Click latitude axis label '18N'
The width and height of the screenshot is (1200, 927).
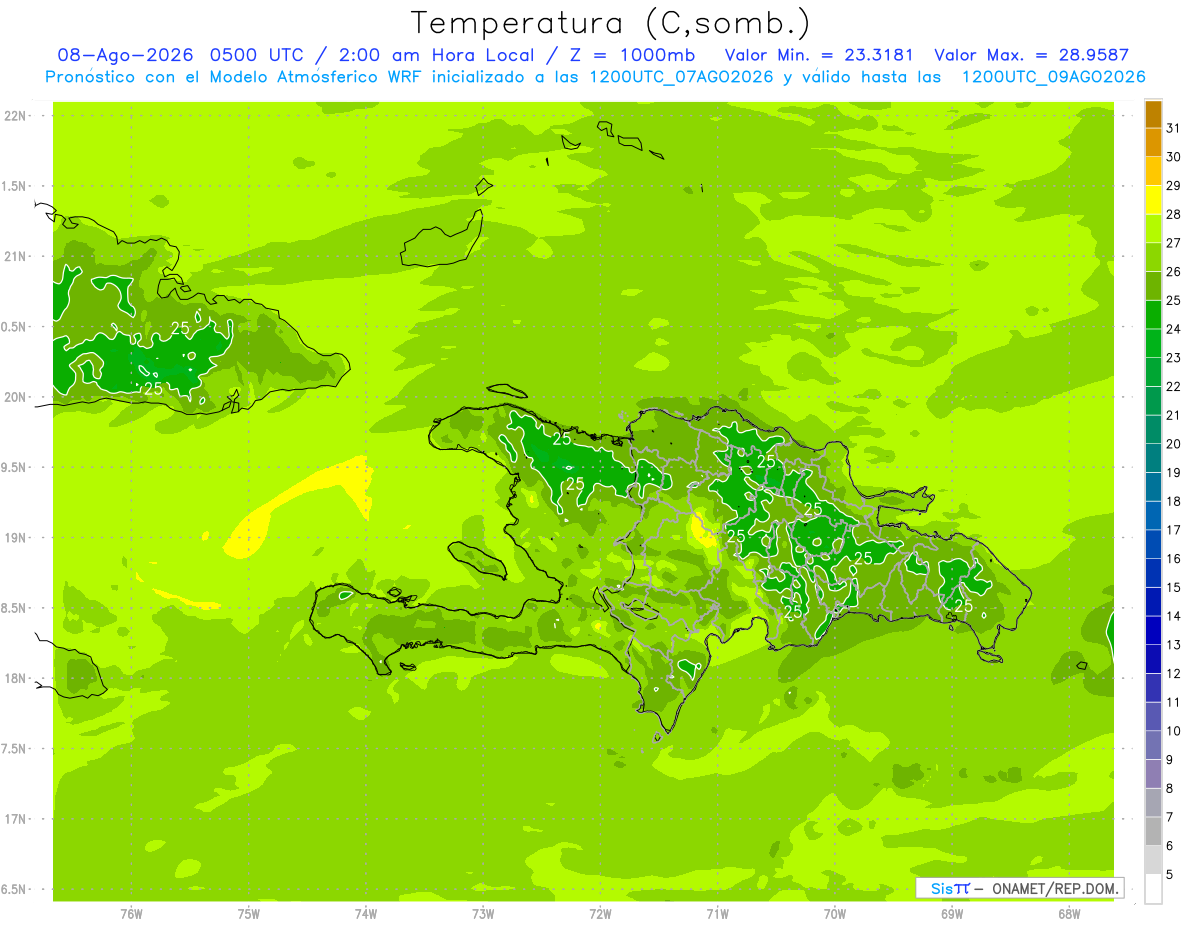15,679
